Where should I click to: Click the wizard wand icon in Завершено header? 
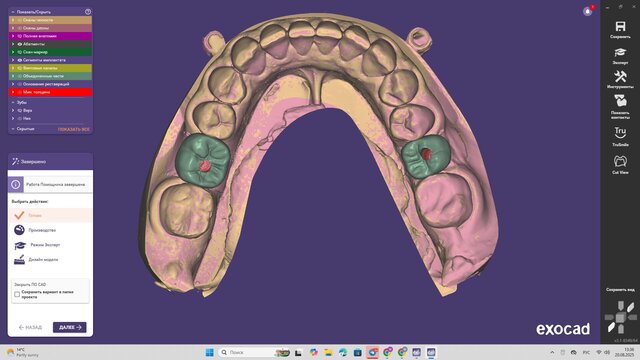16,162
